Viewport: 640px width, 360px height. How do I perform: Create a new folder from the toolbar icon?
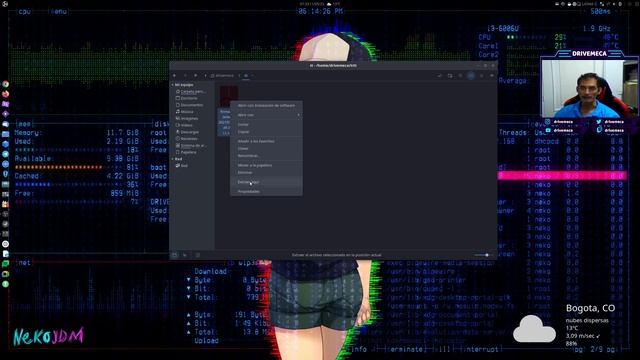pyautogui.click(x=450, y=76)
